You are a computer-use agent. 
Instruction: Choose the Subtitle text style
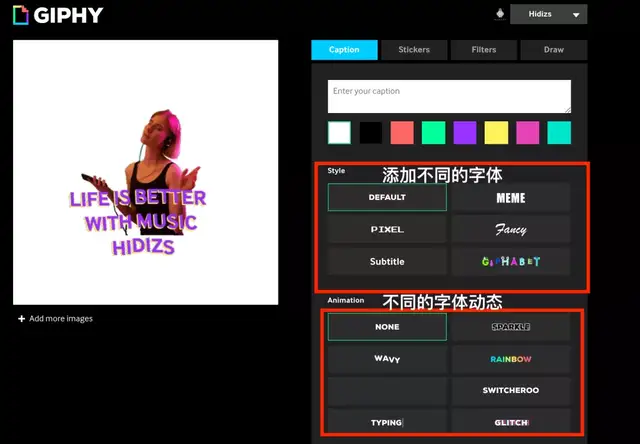tap(387, 262)
